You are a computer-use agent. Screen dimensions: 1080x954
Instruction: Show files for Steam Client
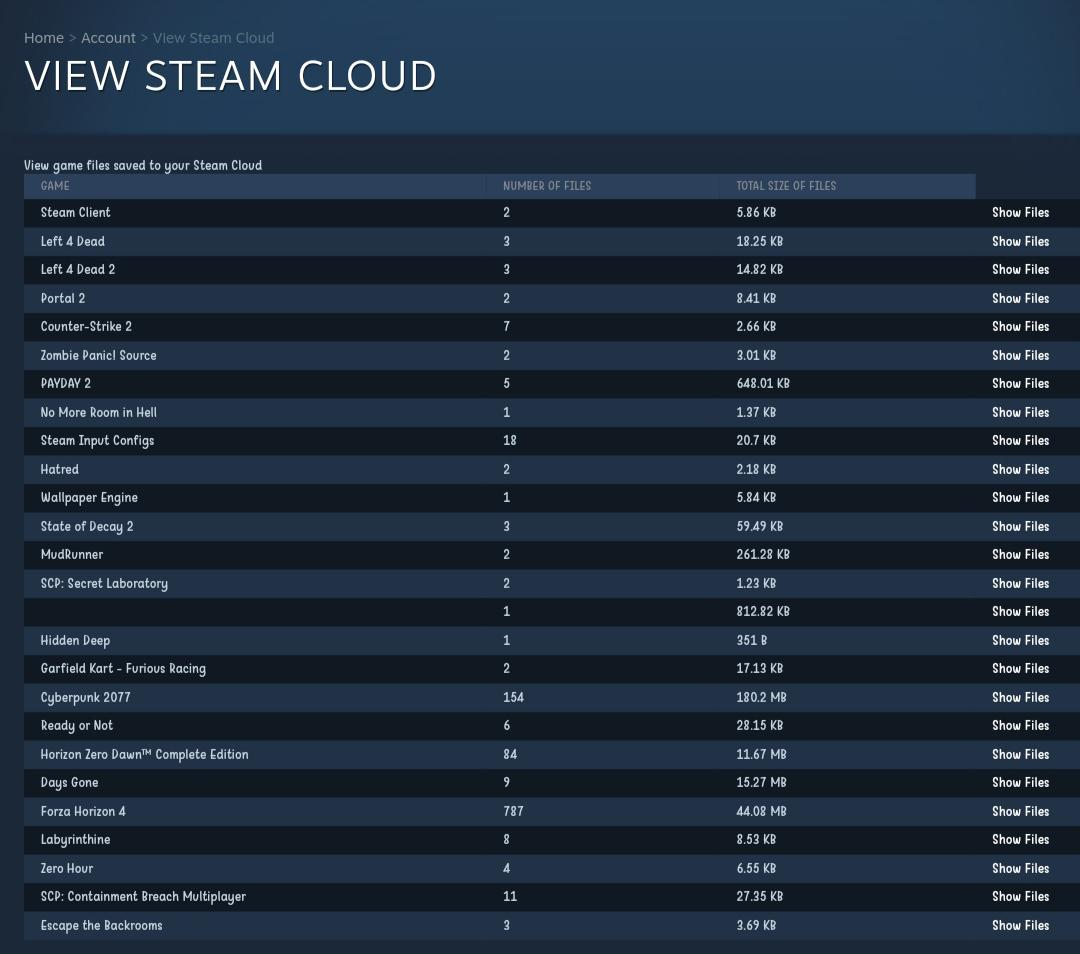coord(1020,213)
